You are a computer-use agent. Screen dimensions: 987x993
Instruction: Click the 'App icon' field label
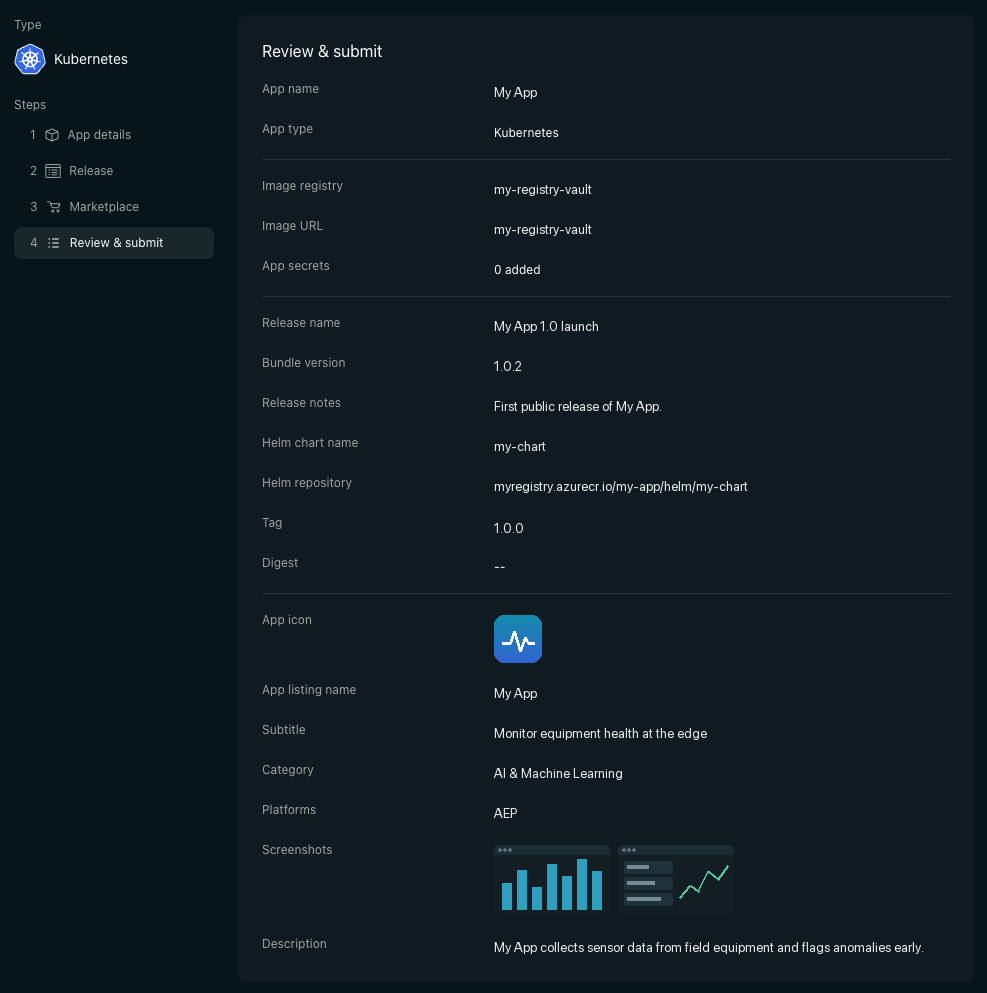[287, 620]
